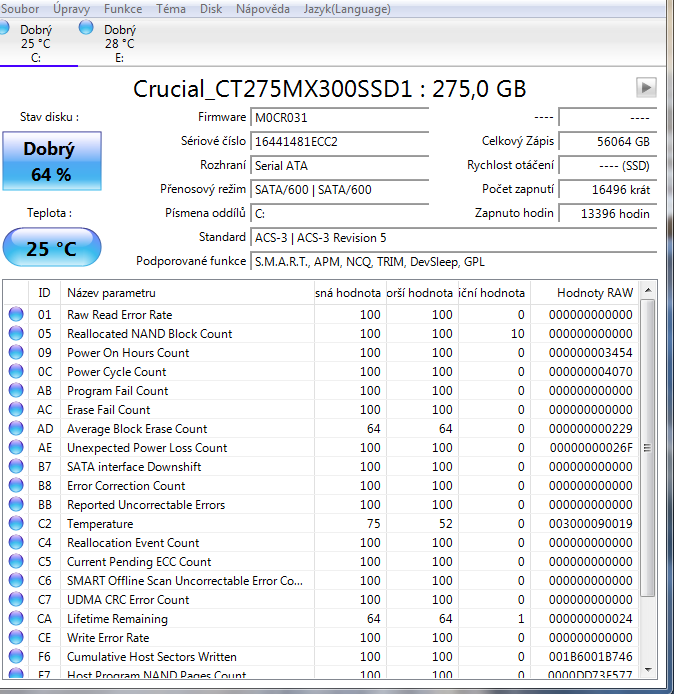Click status orb of Error Correction Count

pyautogui.click(x=16, y=485)
